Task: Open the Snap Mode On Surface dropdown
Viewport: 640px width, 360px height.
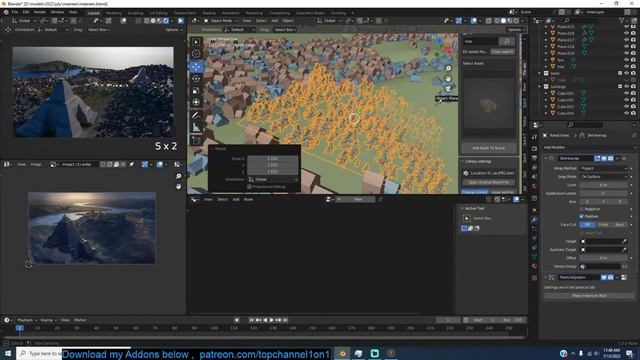Action: 603,177
